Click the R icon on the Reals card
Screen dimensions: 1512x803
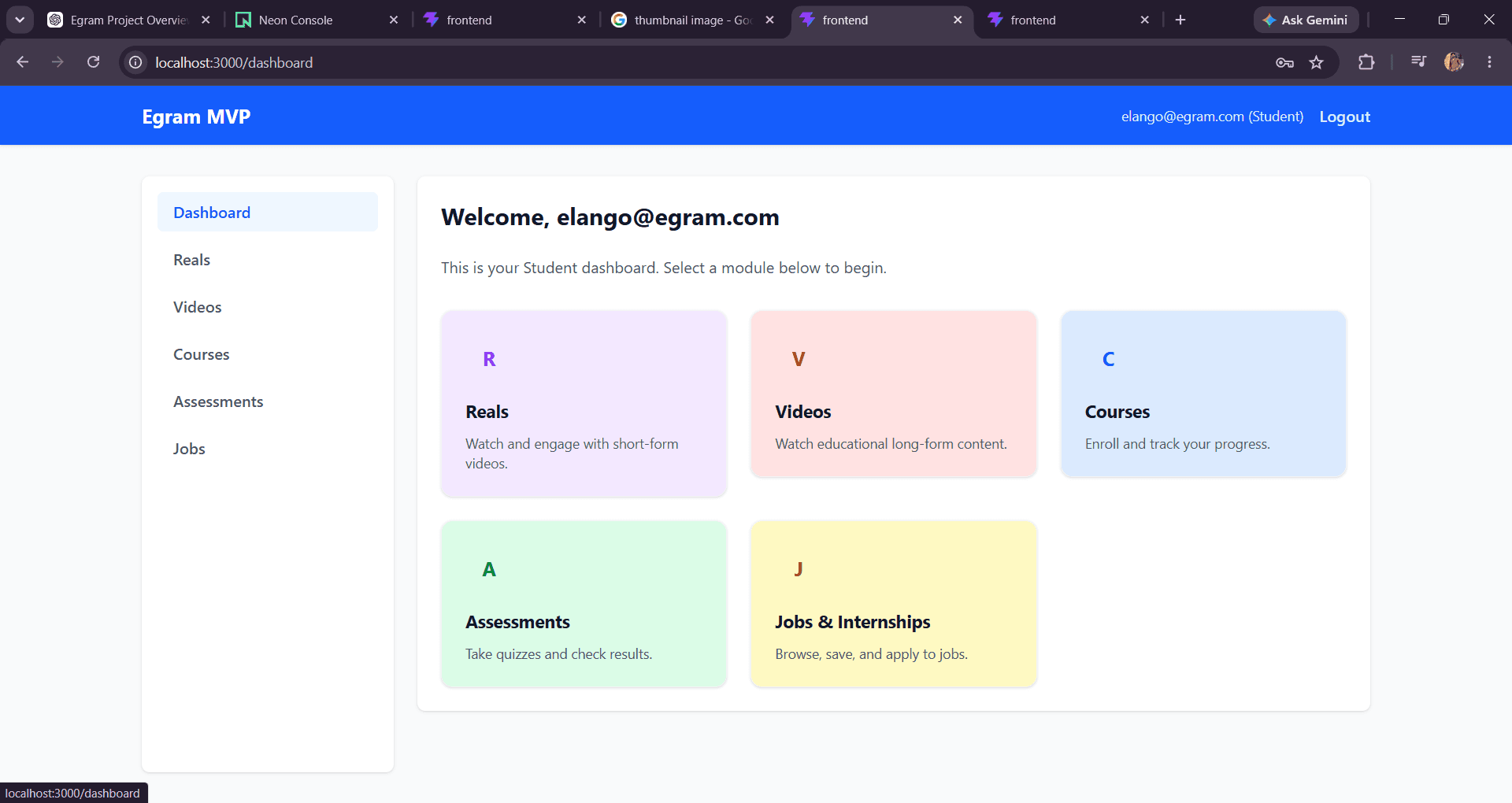(489, 359)
